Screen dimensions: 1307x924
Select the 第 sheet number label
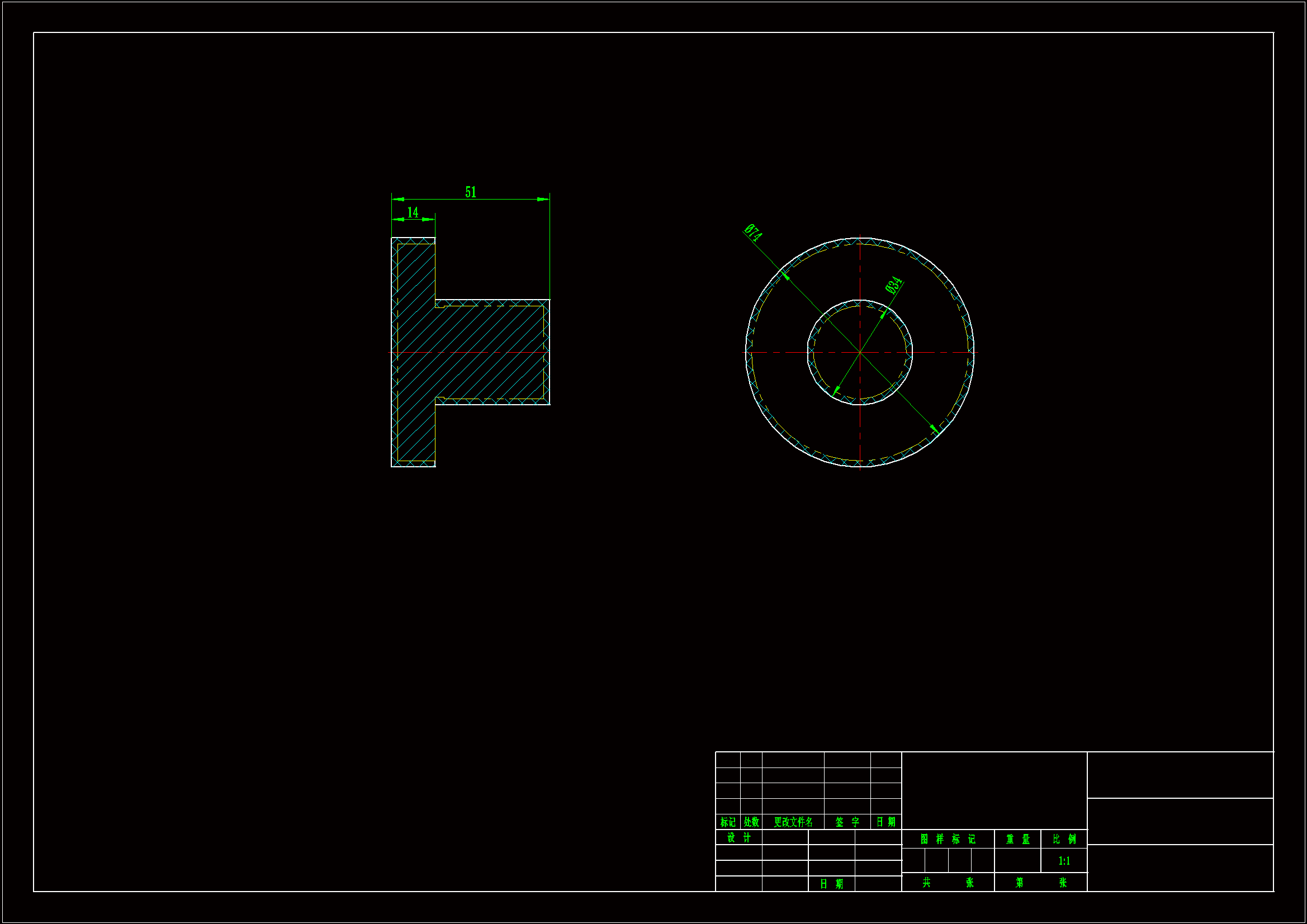[1019, 883]
